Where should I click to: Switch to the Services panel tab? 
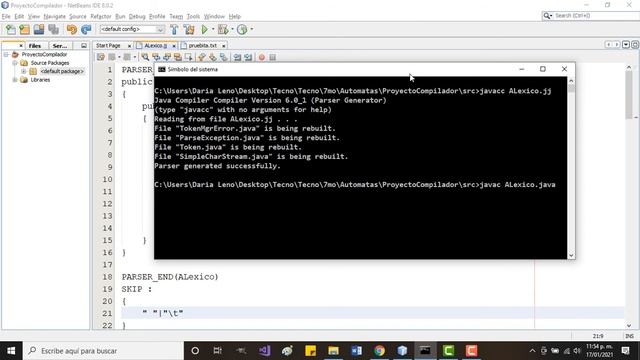pyautogui.click(x=60, y=46)
